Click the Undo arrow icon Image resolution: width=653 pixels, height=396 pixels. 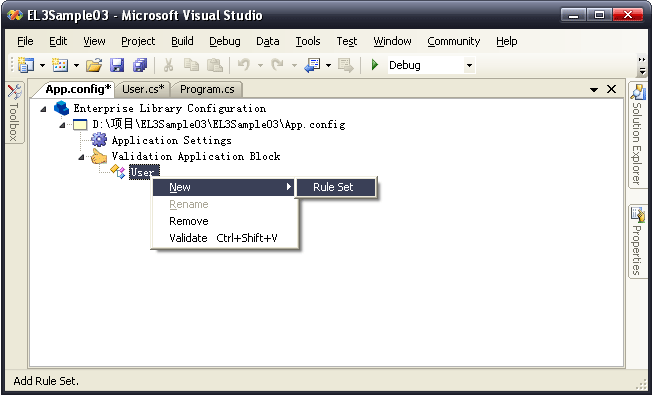pos(244,65)
